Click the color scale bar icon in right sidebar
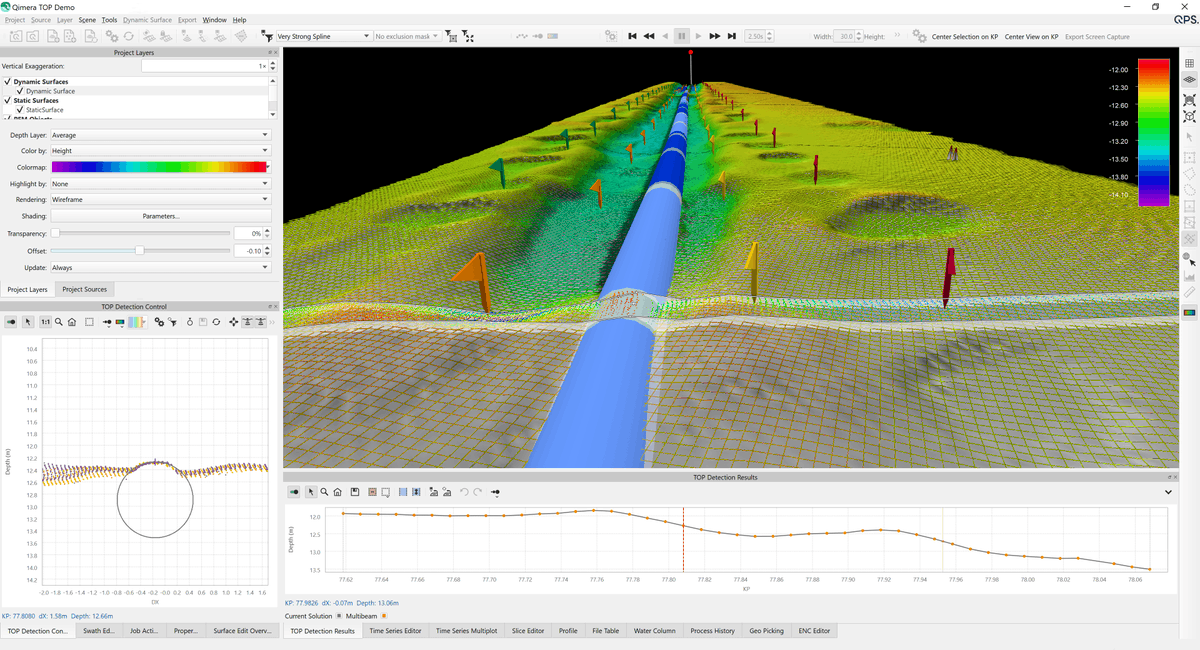Viewport: 1200px width, 650px height. pos(1189,312)
